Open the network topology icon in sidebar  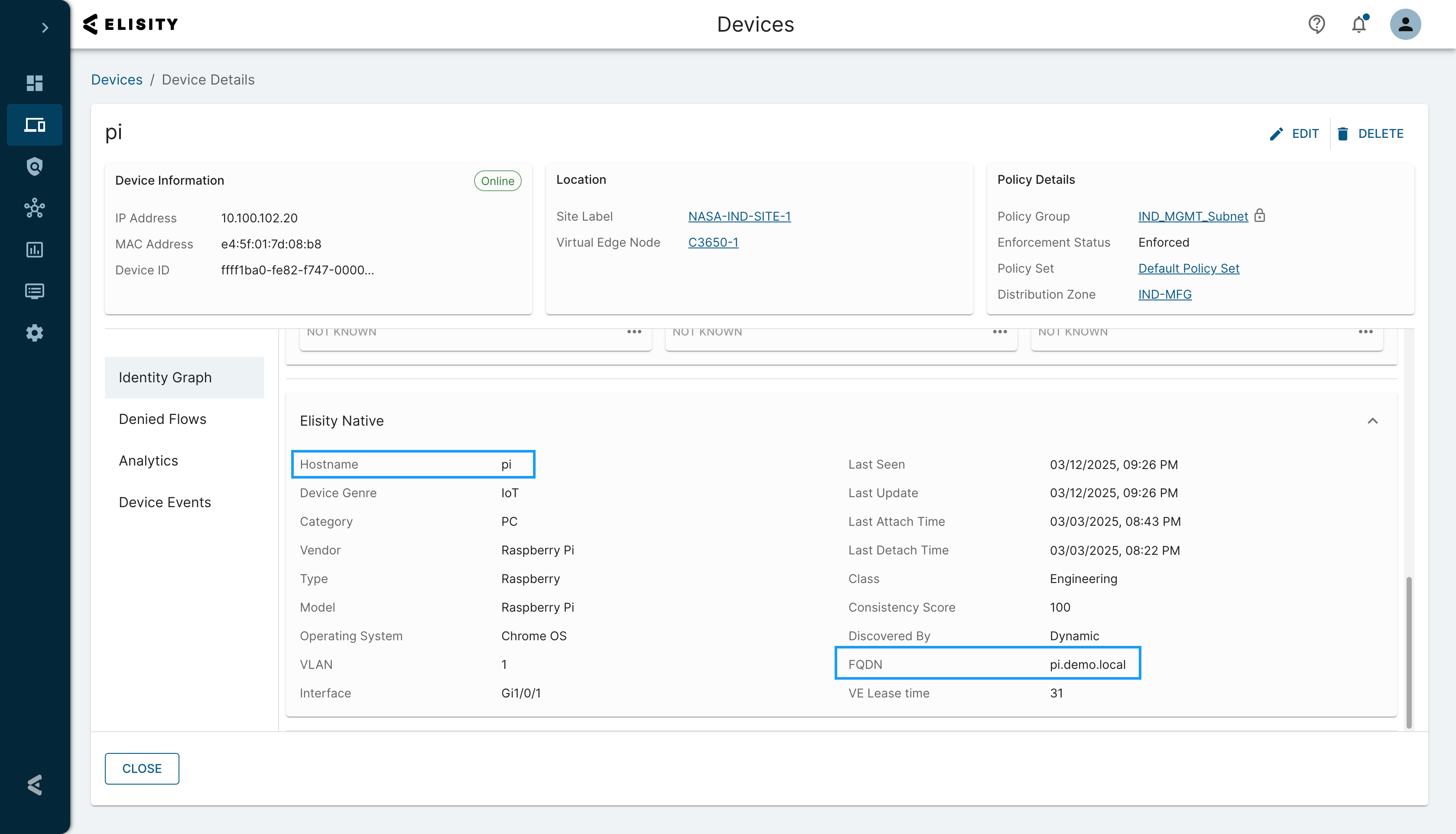pyautogui.click(x=34, y=208)
